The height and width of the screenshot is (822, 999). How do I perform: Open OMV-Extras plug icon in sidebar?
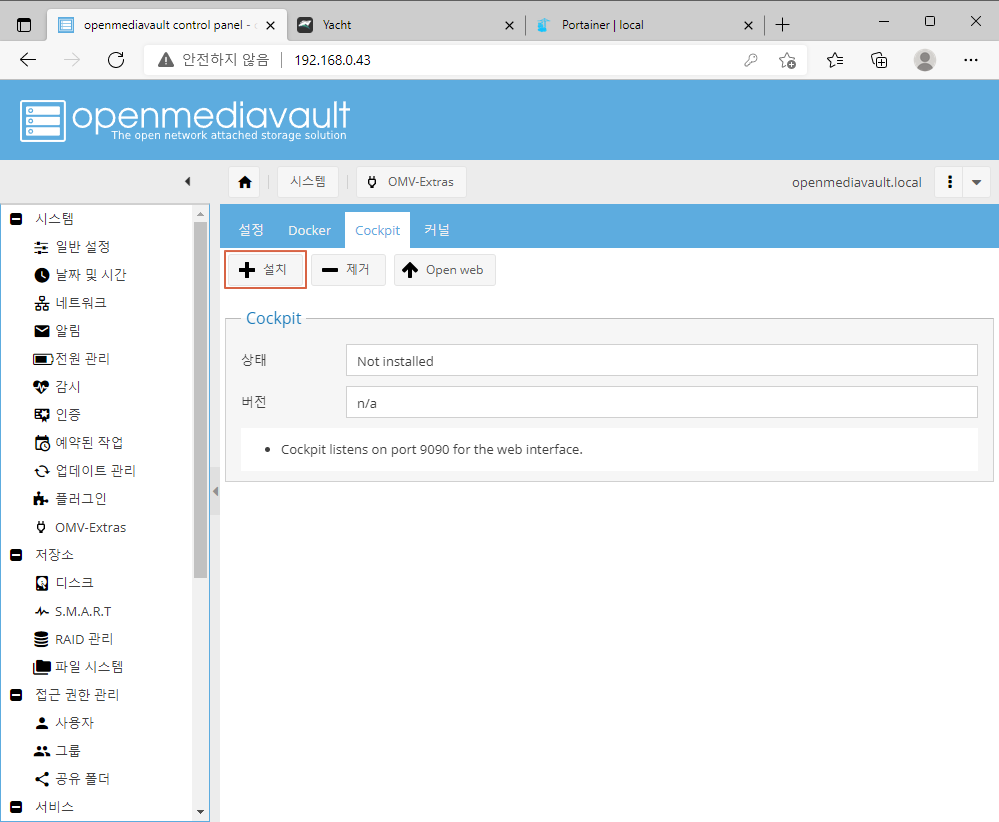pos(41,527)
